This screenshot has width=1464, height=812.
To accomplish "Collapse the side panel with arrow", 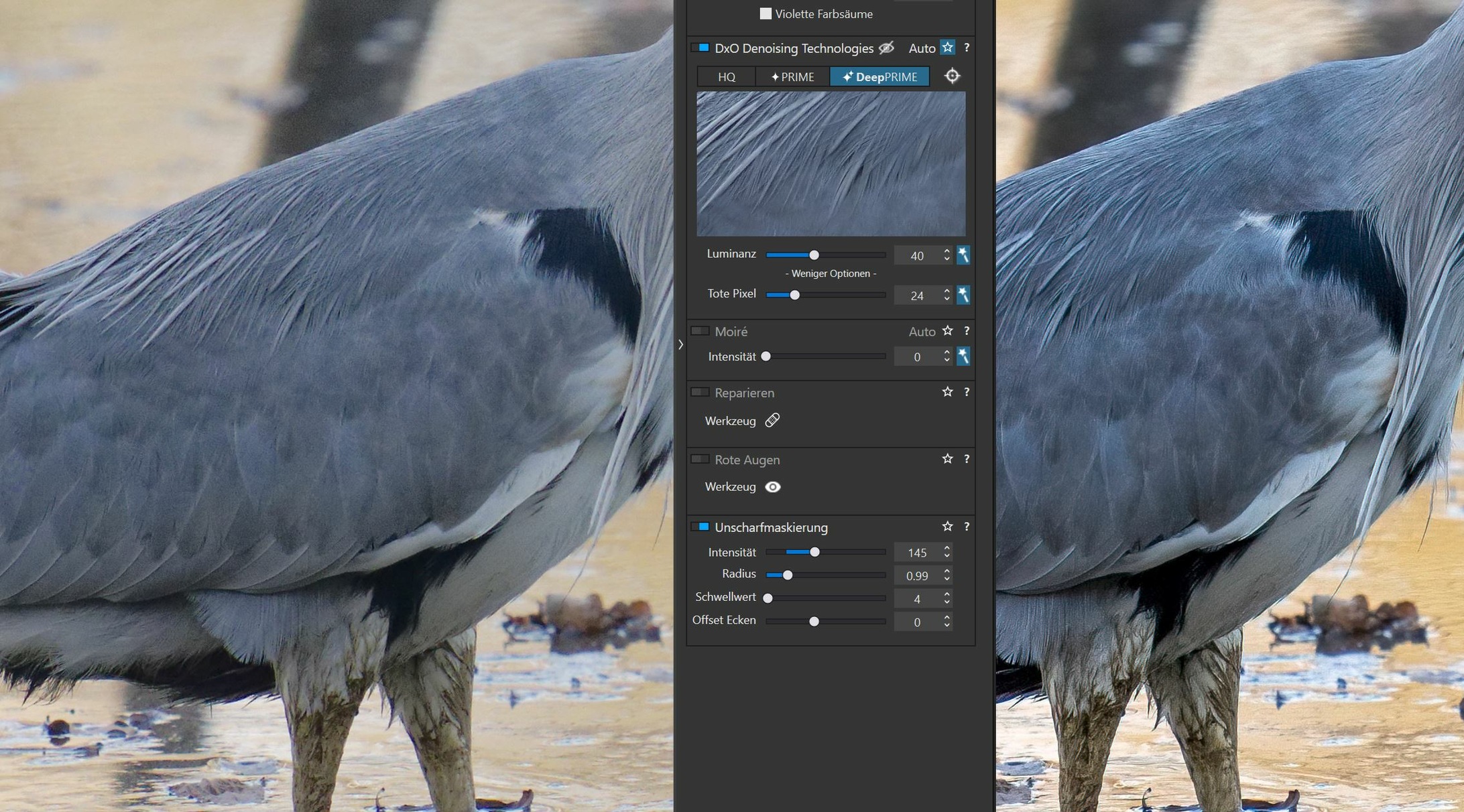I will pos(680,344).
